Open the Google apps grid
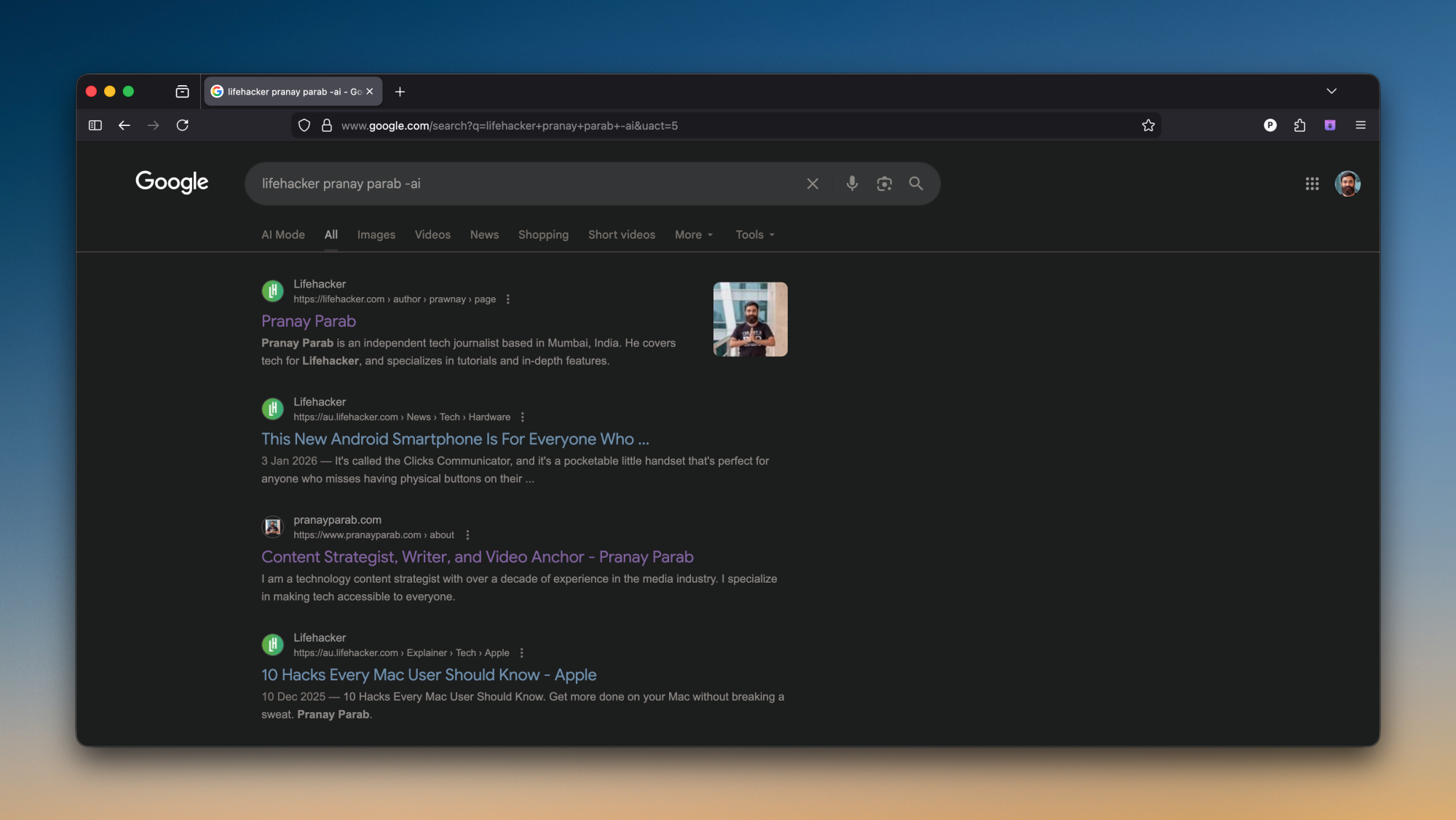Image resolution: width=1456 pixels, height=820 pixels. click(1312, 184)
